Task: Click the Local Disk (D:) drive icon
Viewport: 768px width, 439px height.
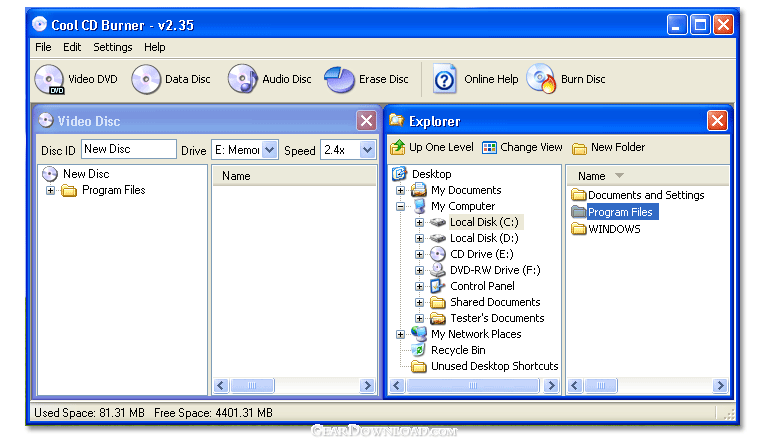Action: point(438,238)
